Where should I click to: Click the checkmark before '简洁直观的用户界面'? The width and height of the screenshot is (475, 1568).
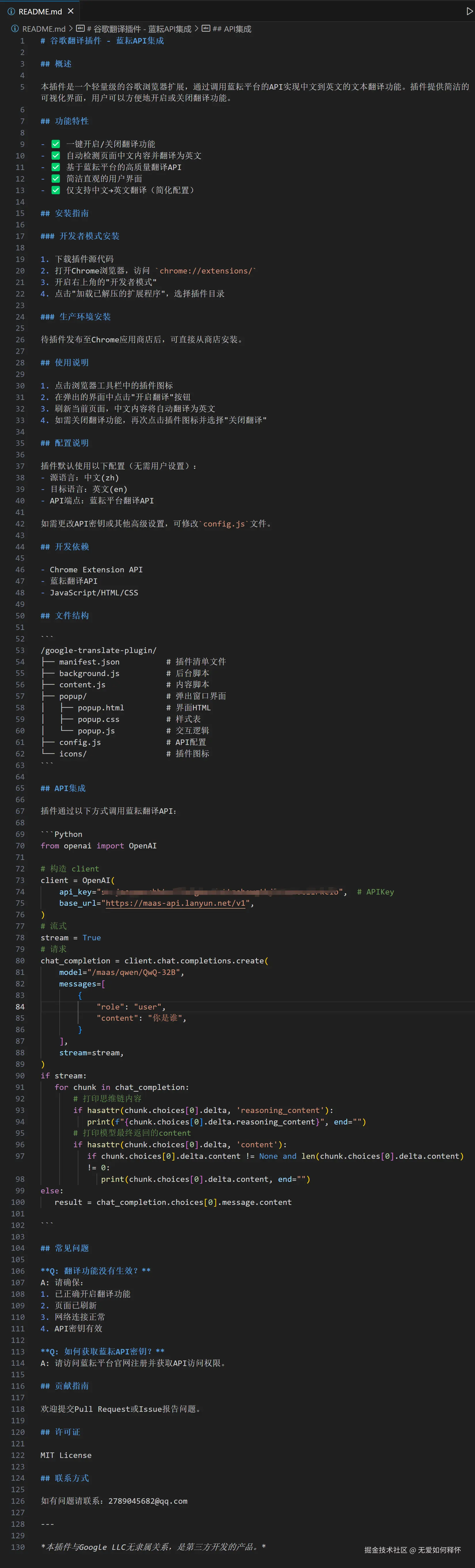[55, 179]
